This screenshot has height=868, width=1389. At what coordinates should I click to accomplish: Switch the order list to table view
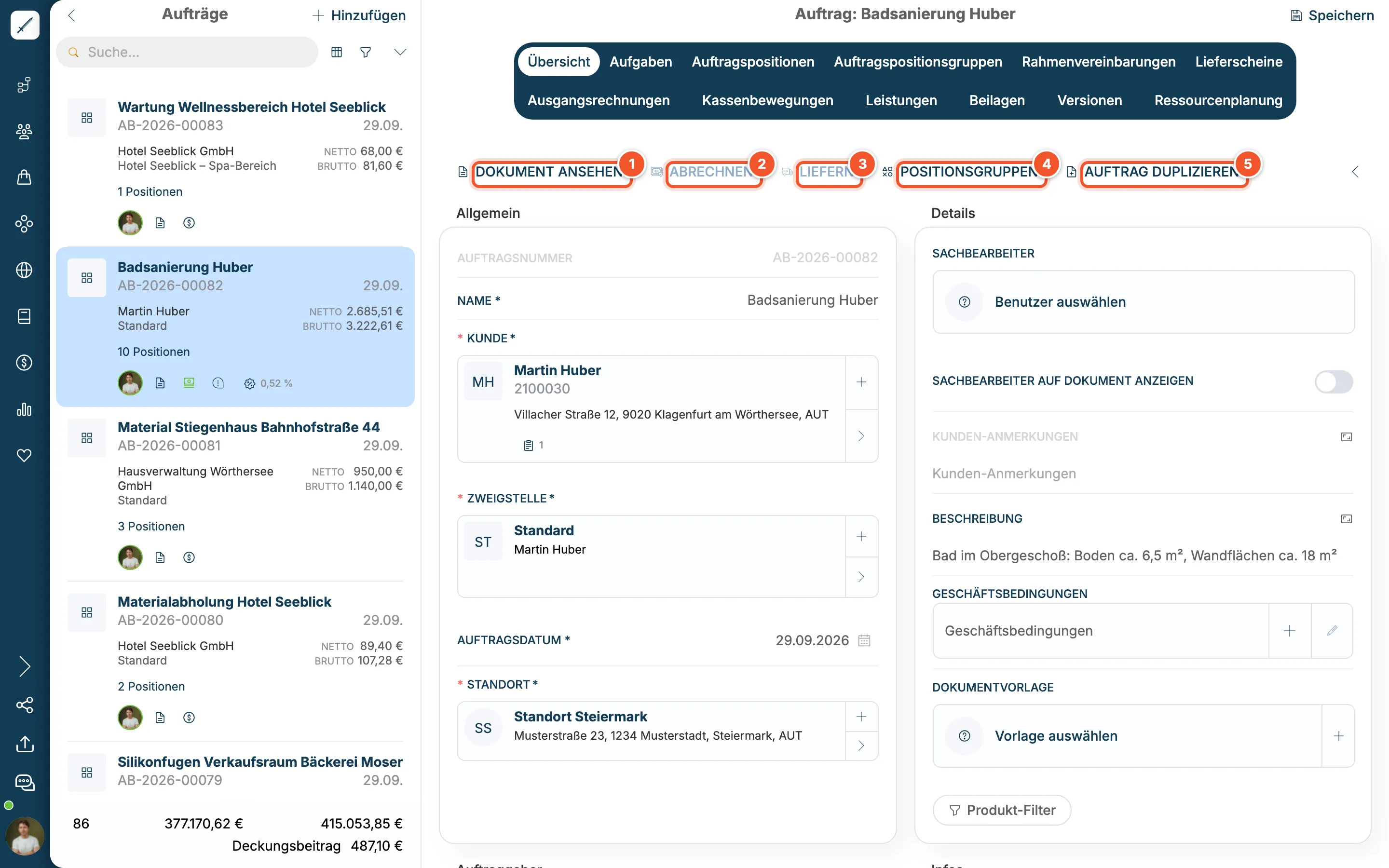pyautogui.click(x=337, y=52)
